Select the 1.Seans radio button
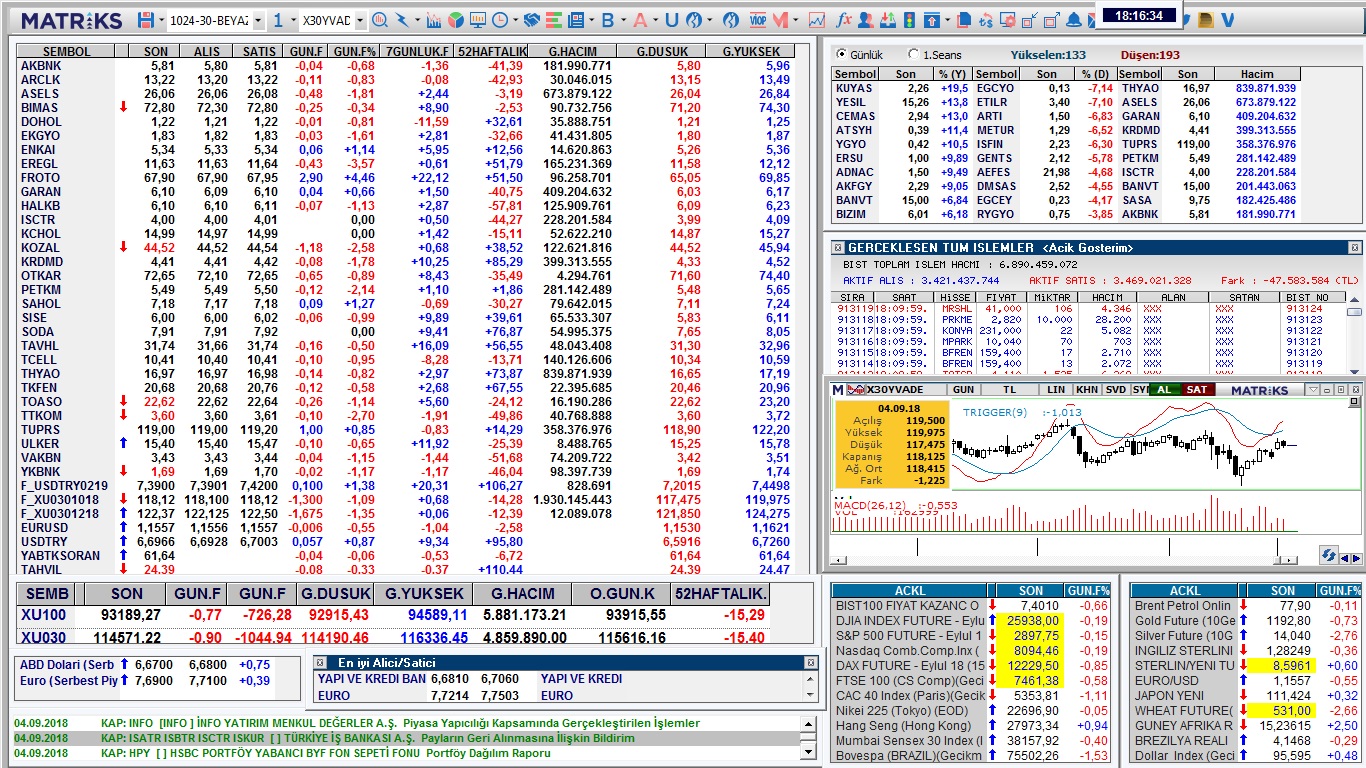This screenshot has height=768, width=1366. (913, 55)
